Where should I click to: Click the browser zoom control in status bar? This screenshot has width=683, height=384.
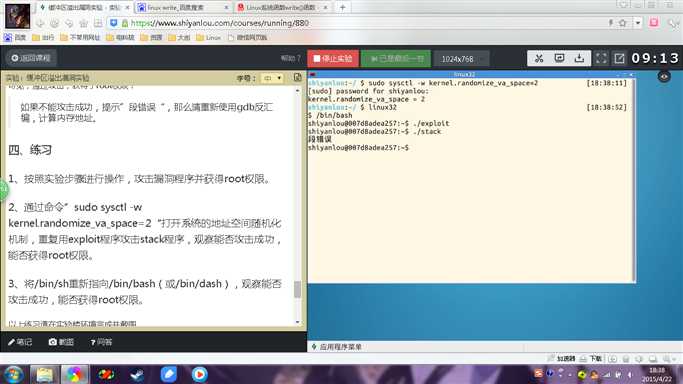coord(669,359)
